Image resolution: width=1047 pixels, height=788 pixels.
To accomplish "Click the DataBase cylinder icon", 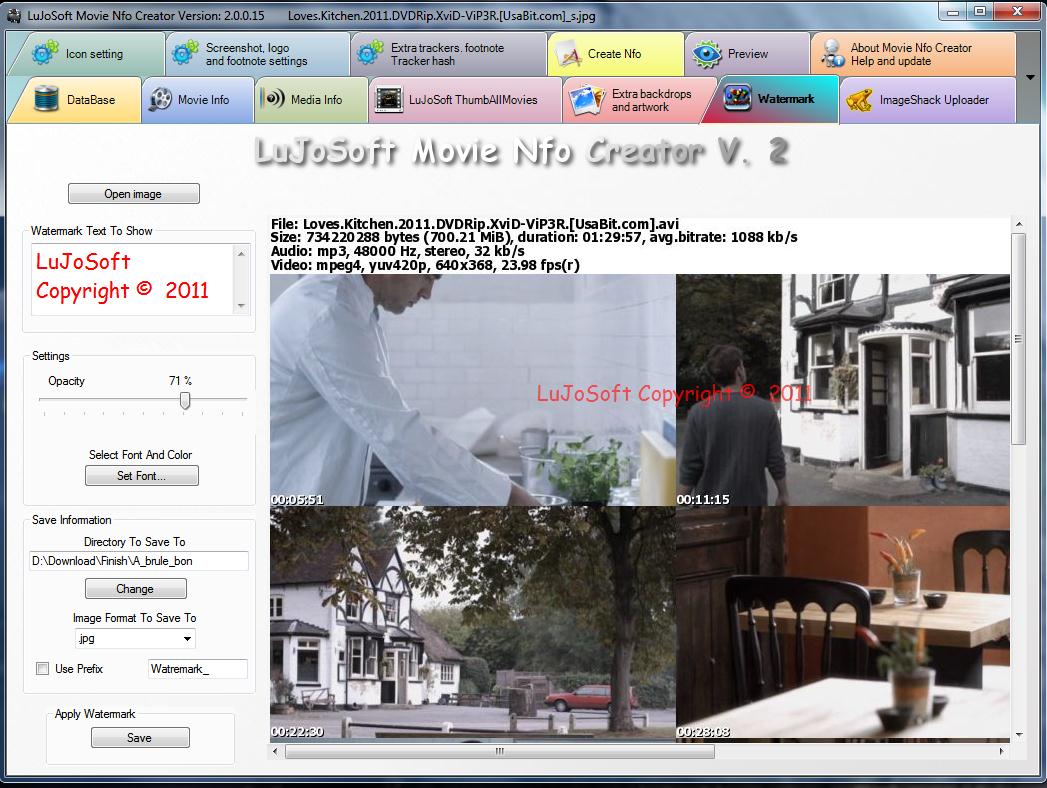I will [x=46, y=99].
